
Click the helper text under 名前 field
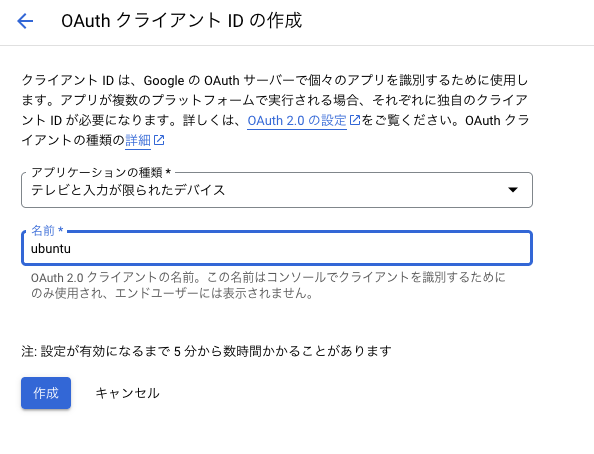(x=268, y=285)
